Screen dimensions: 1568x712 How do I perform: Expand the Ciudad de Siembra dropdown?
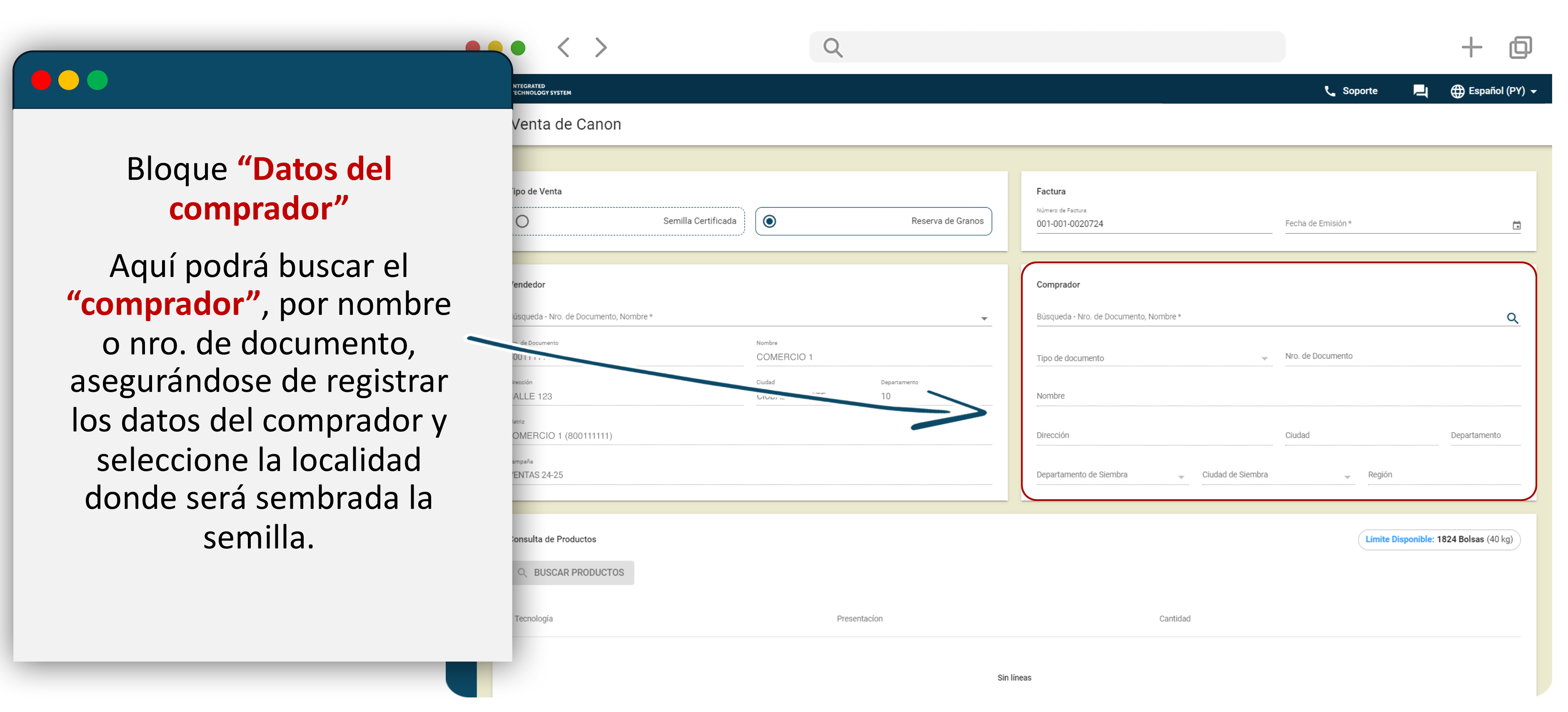pyautogui.click(x=1347, y=477)
